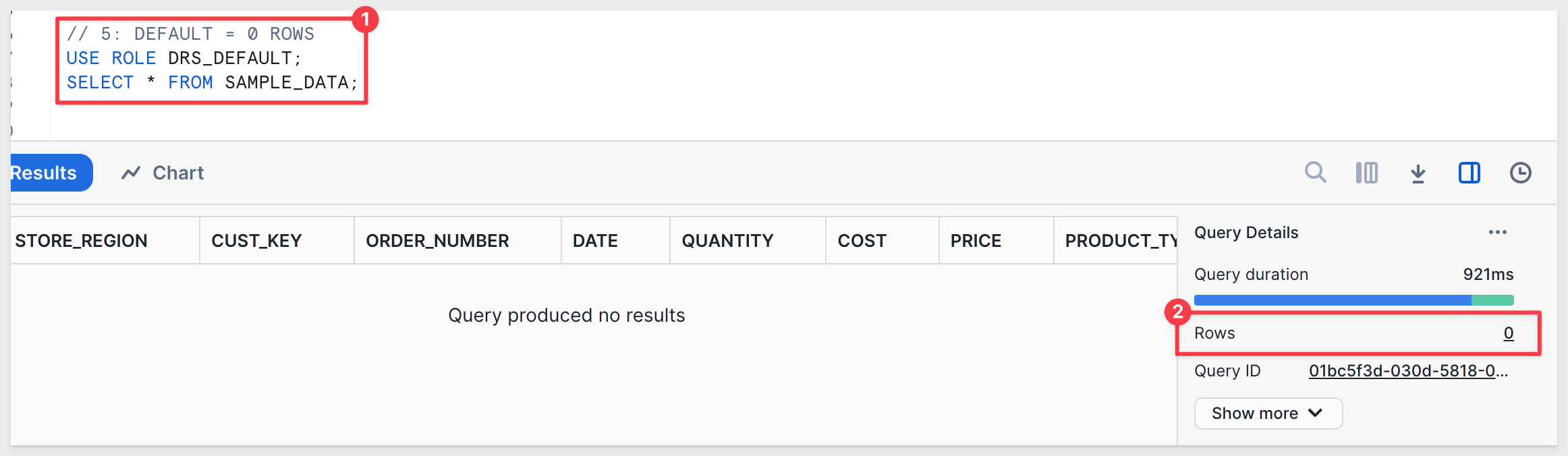Screen dimensions: 1568x456
Task: Switch to the Chart tab
Action: point(163,173)
